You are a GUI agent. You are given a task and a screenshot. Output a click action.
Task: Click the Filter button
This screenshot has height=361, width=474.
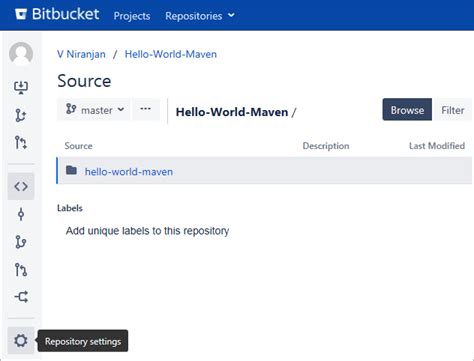tap(452, 110)
